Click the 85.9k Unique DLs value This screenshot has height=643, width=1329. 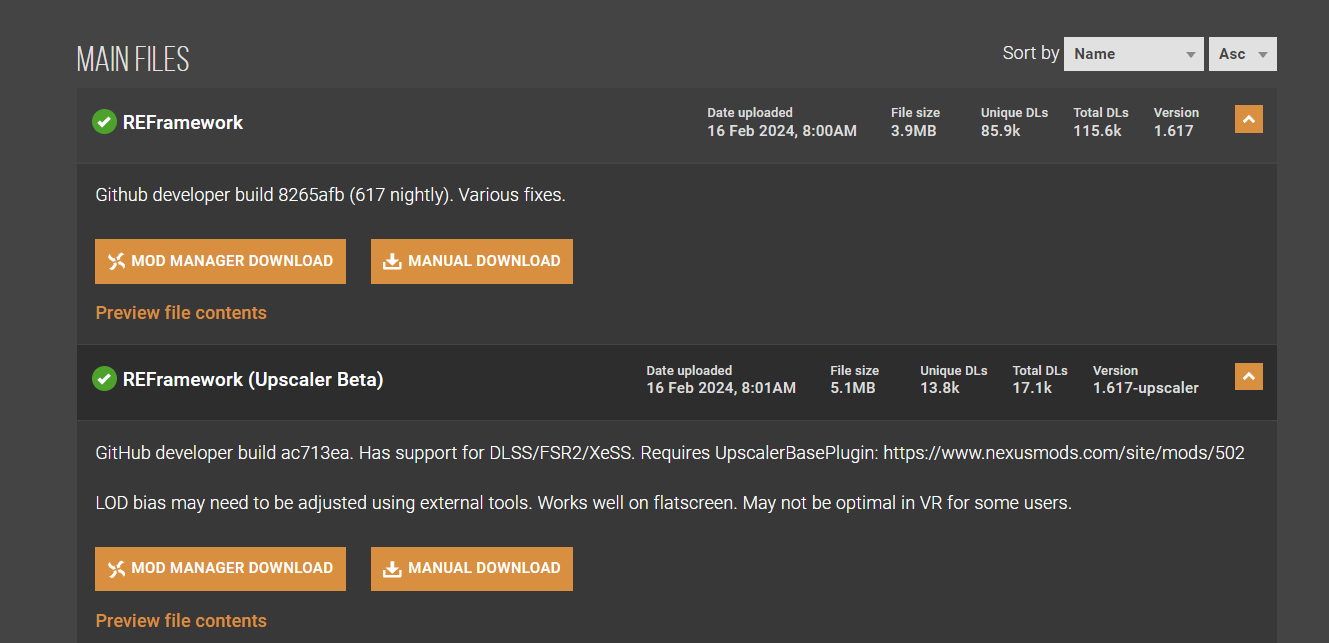click(1000, 131)
